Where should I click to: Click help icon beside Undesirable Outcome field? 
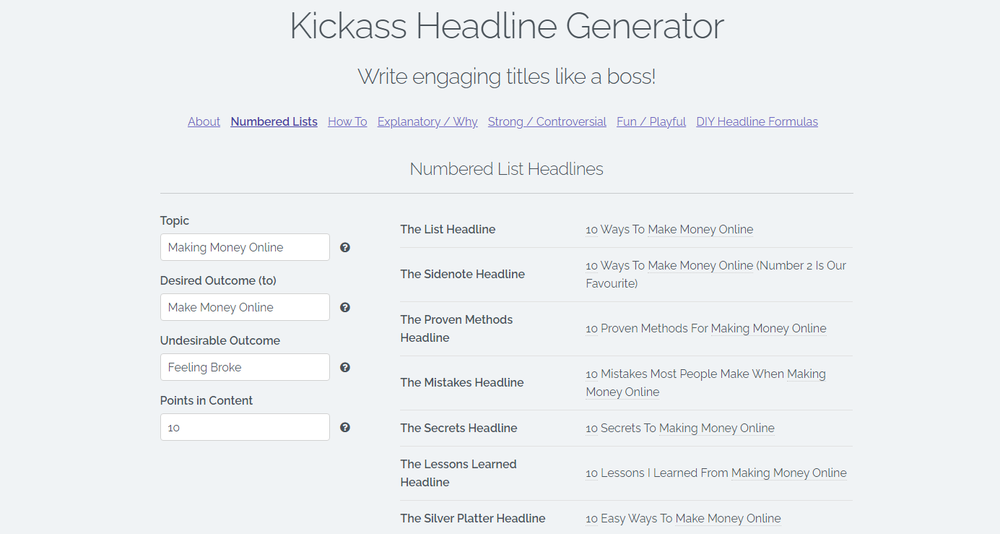345,368
